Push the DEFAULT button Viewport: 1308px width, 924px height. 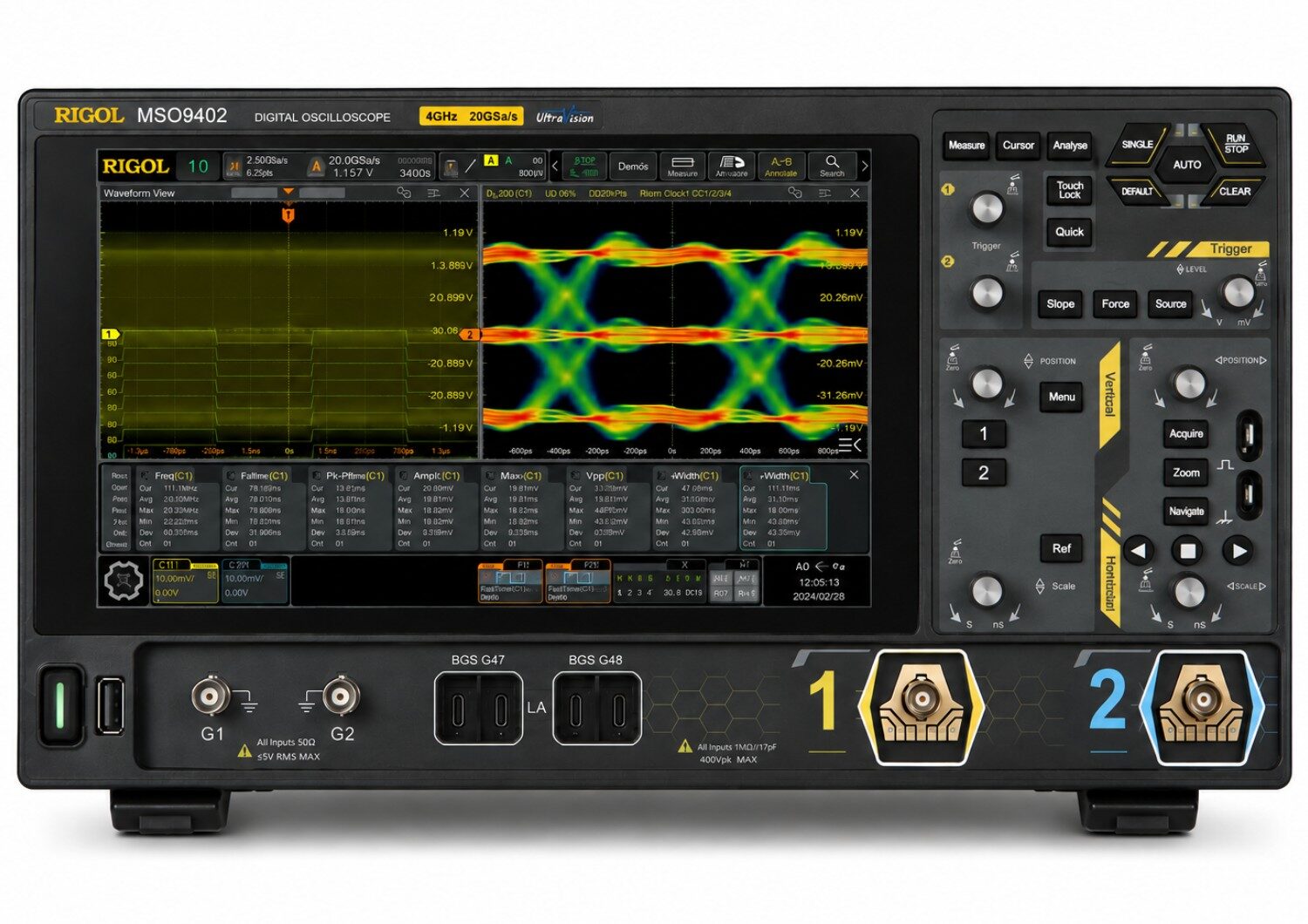pyautogui.click(x=1137, y=191)
